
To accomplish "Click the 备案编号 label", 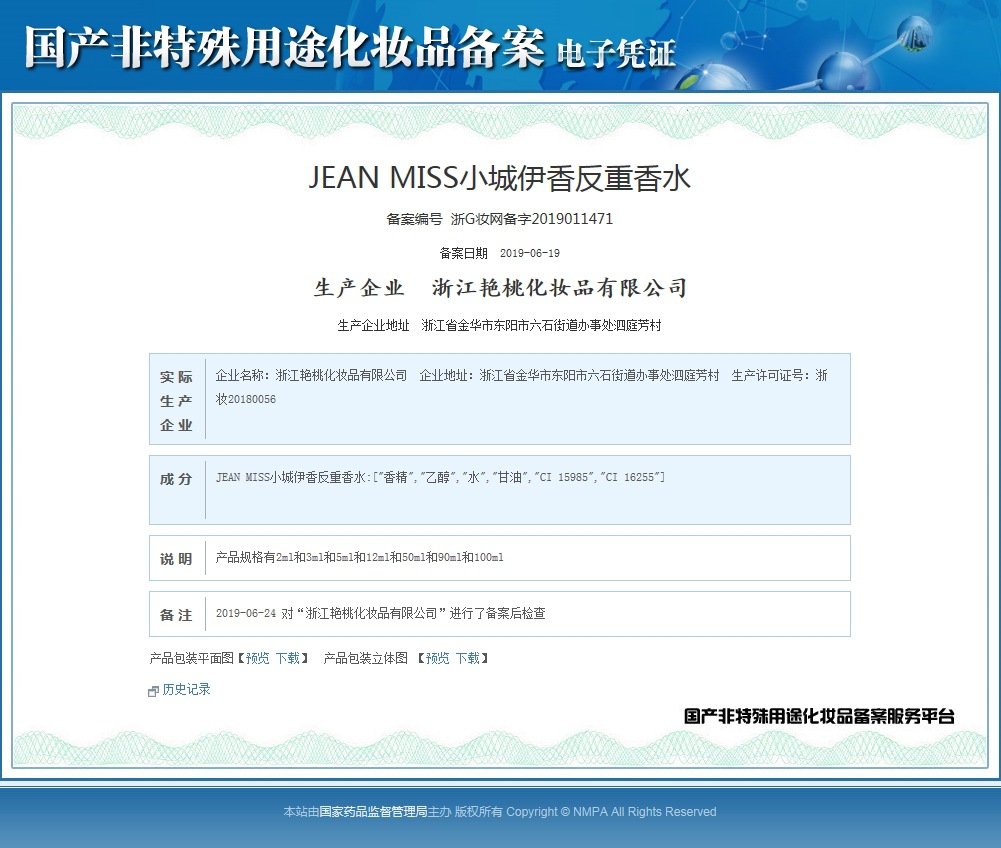I will click(x=414, y=219).
